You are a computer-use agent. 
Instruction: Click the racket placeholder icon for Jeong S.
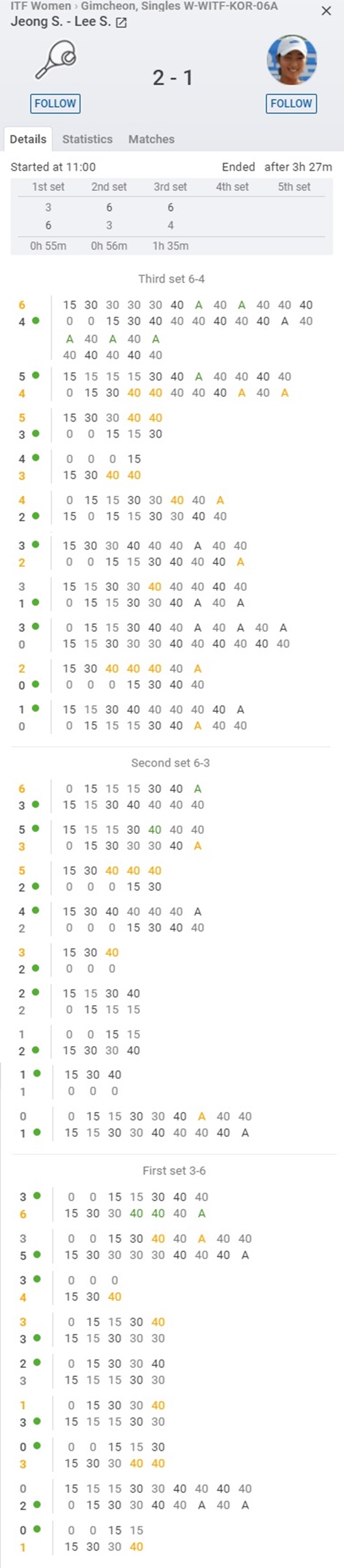55,59
